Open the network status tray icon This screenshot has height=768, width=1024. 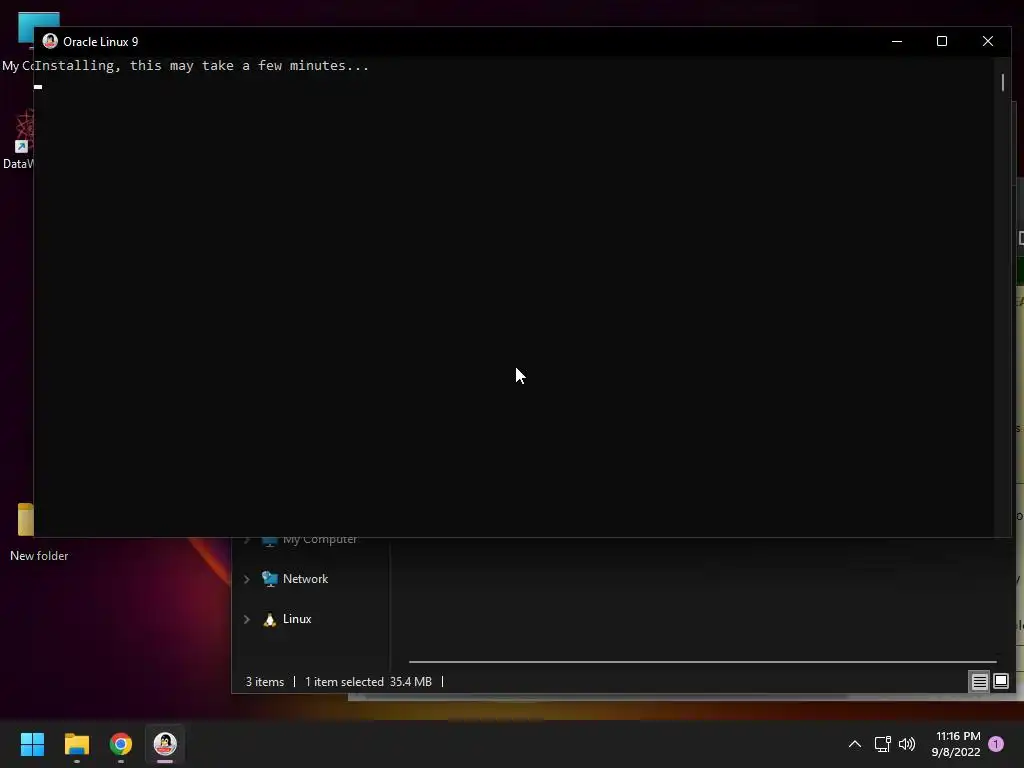coord(882,744)
